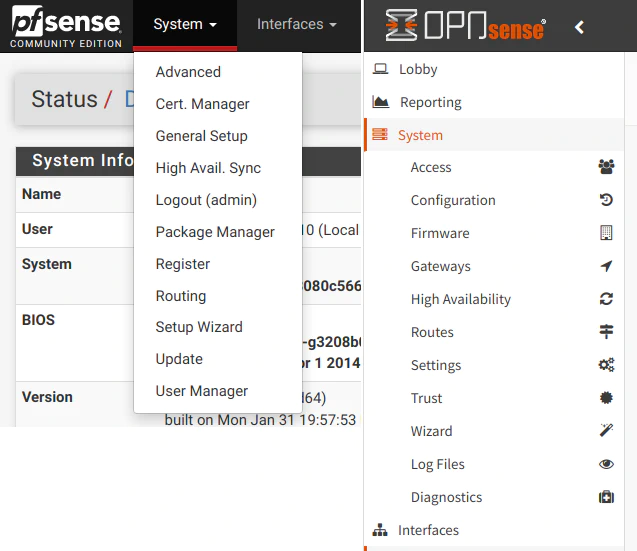Viewport: 637px width, 551px height.
Task: Open the Interfaces dropdown in pfSense navbar
Action: pyautogui.click(x=296, y=24)
